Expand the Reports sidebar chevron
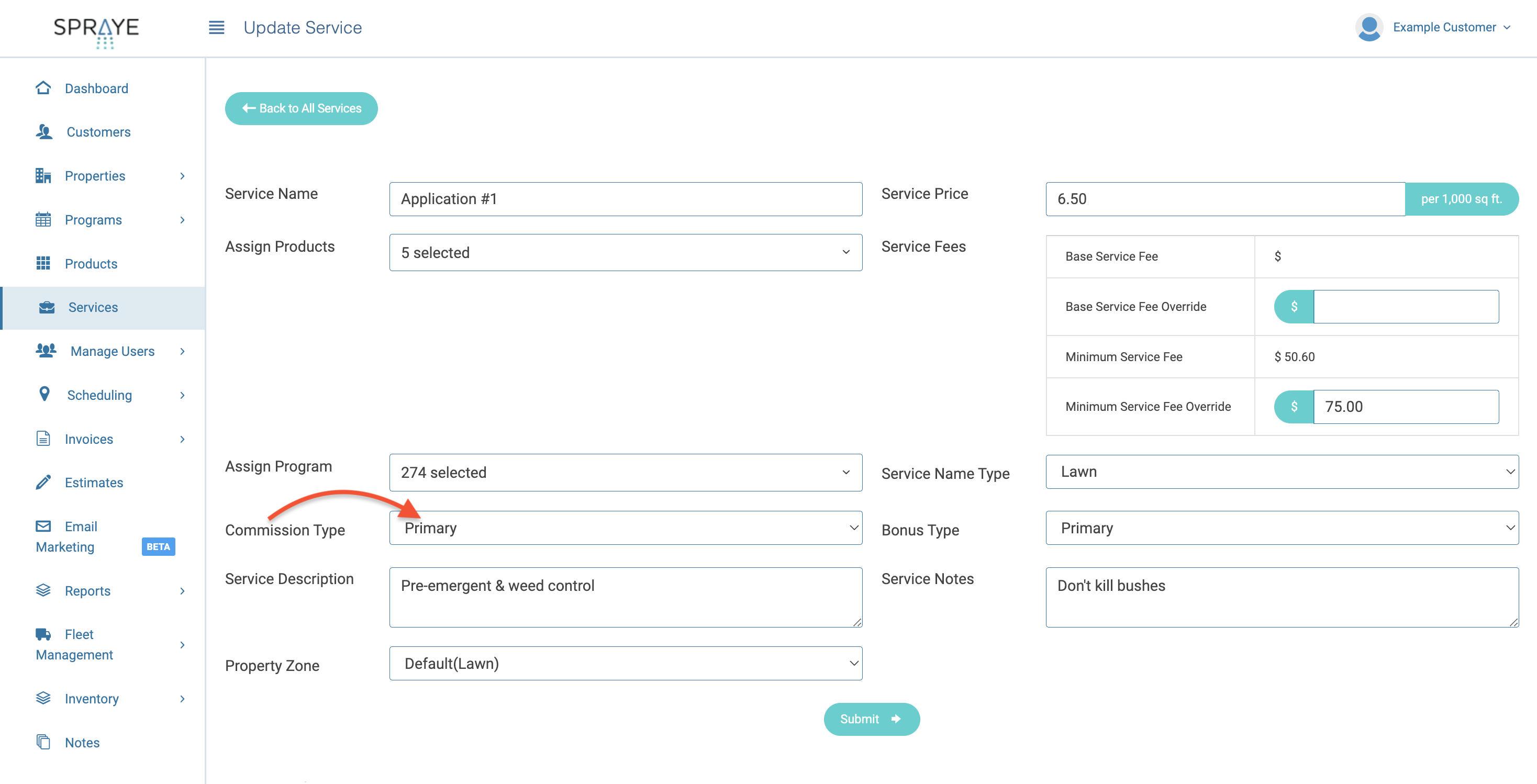 [x=183, y=591]
